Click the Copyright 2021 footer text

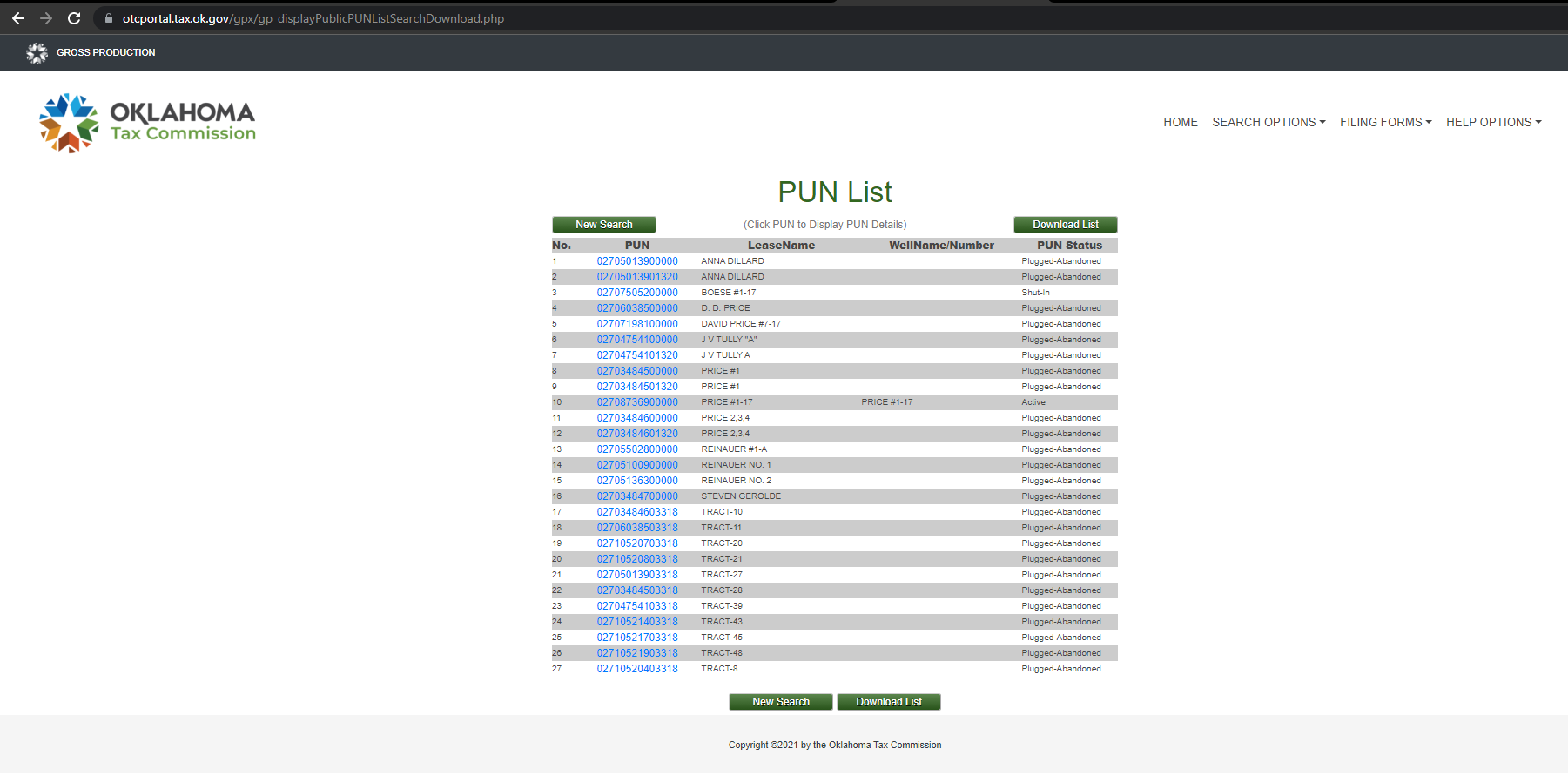835,746
